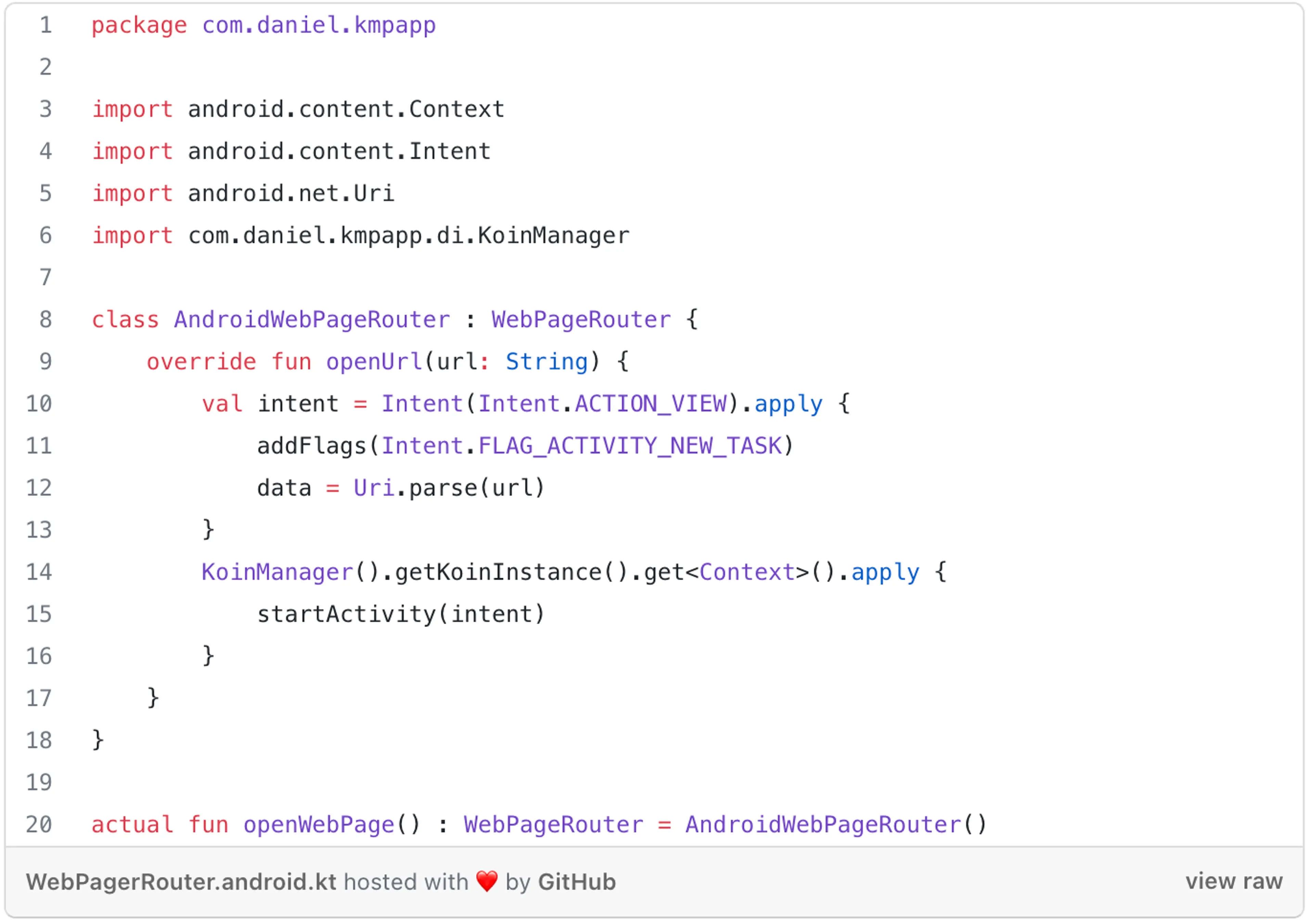Select line number 3
The image size is (1314, 924).
pos(46,110)
